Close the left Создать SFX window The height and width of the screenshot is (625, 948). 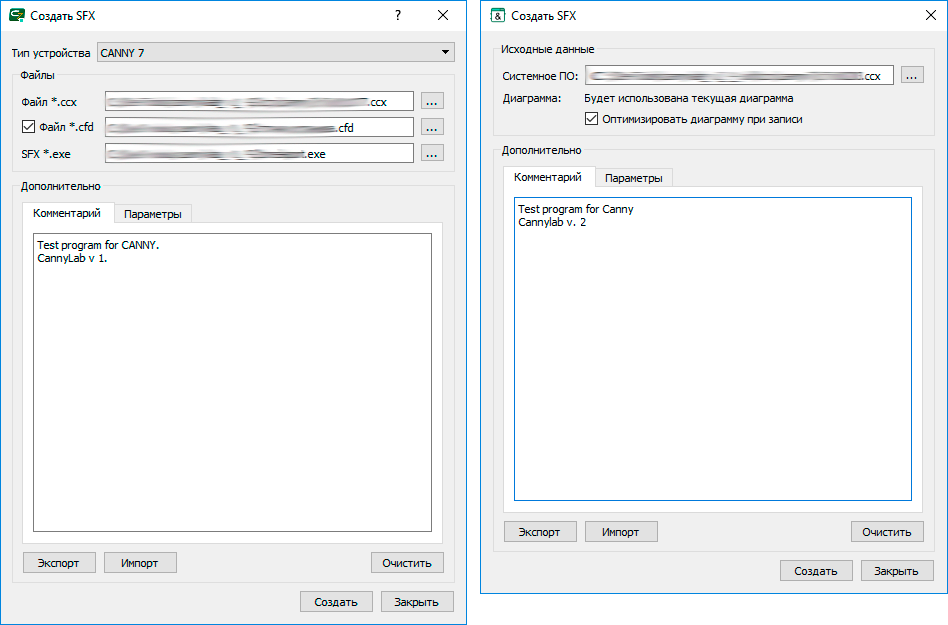(x=443, y=15)
